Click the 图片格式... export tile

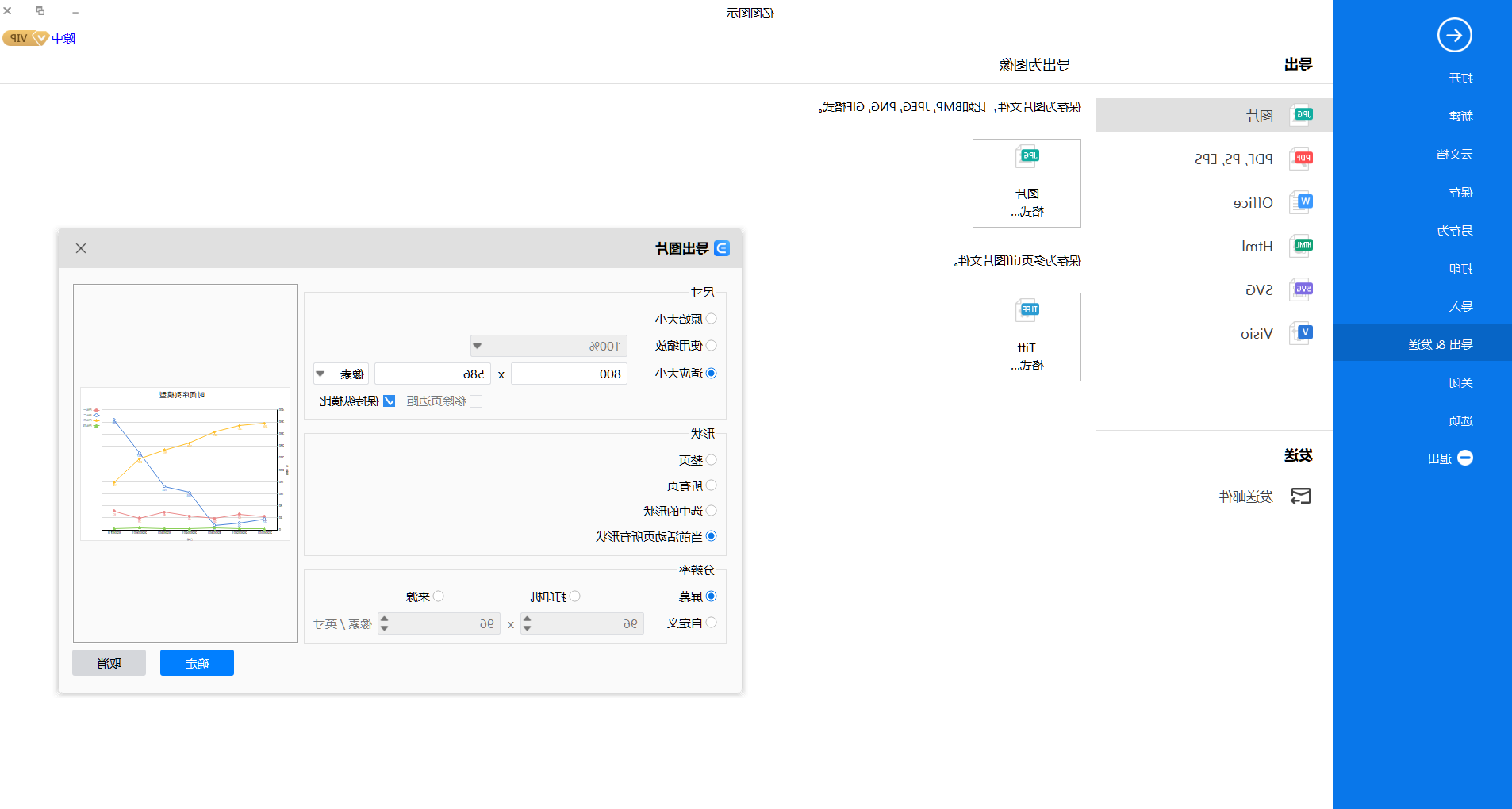click(1027, 183)
